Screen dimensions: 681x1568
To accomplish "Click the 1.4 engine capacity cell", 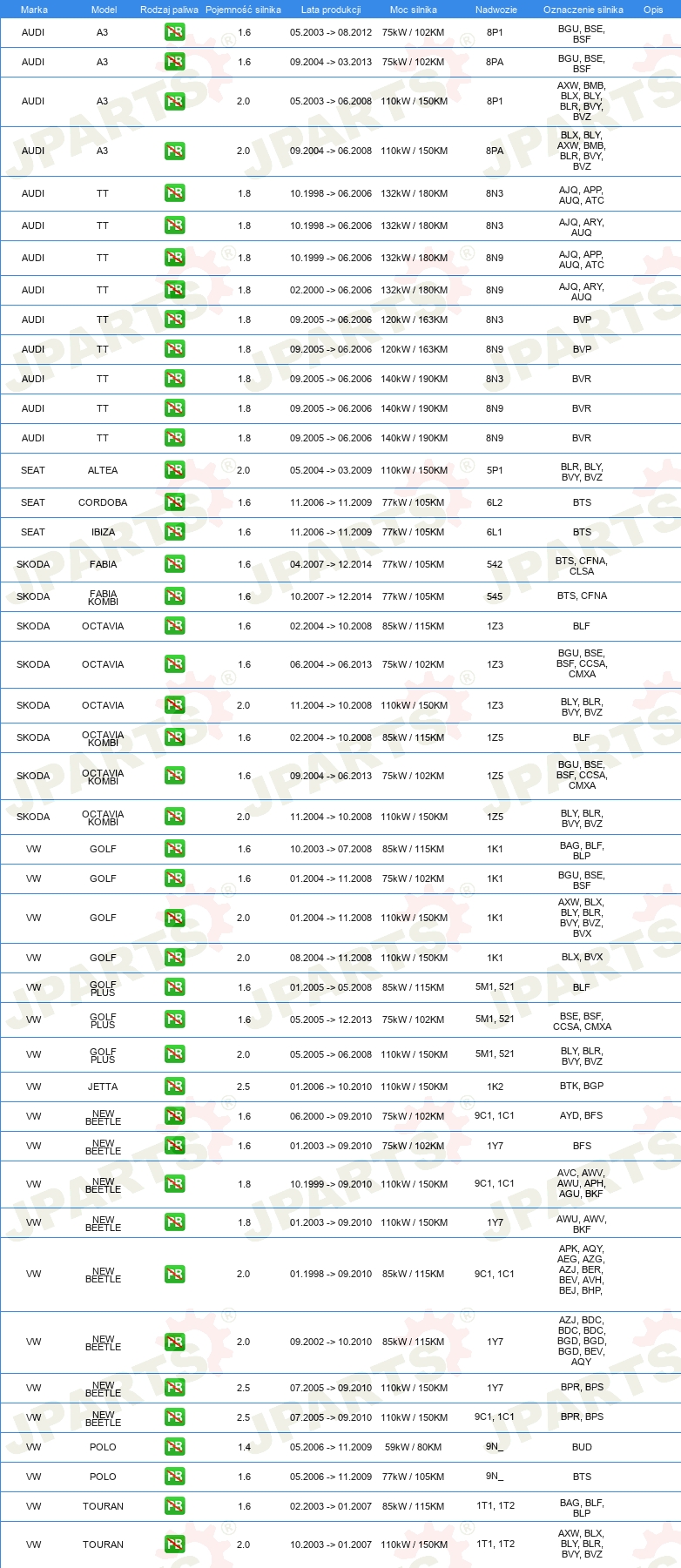I will tap(244, 1447).
